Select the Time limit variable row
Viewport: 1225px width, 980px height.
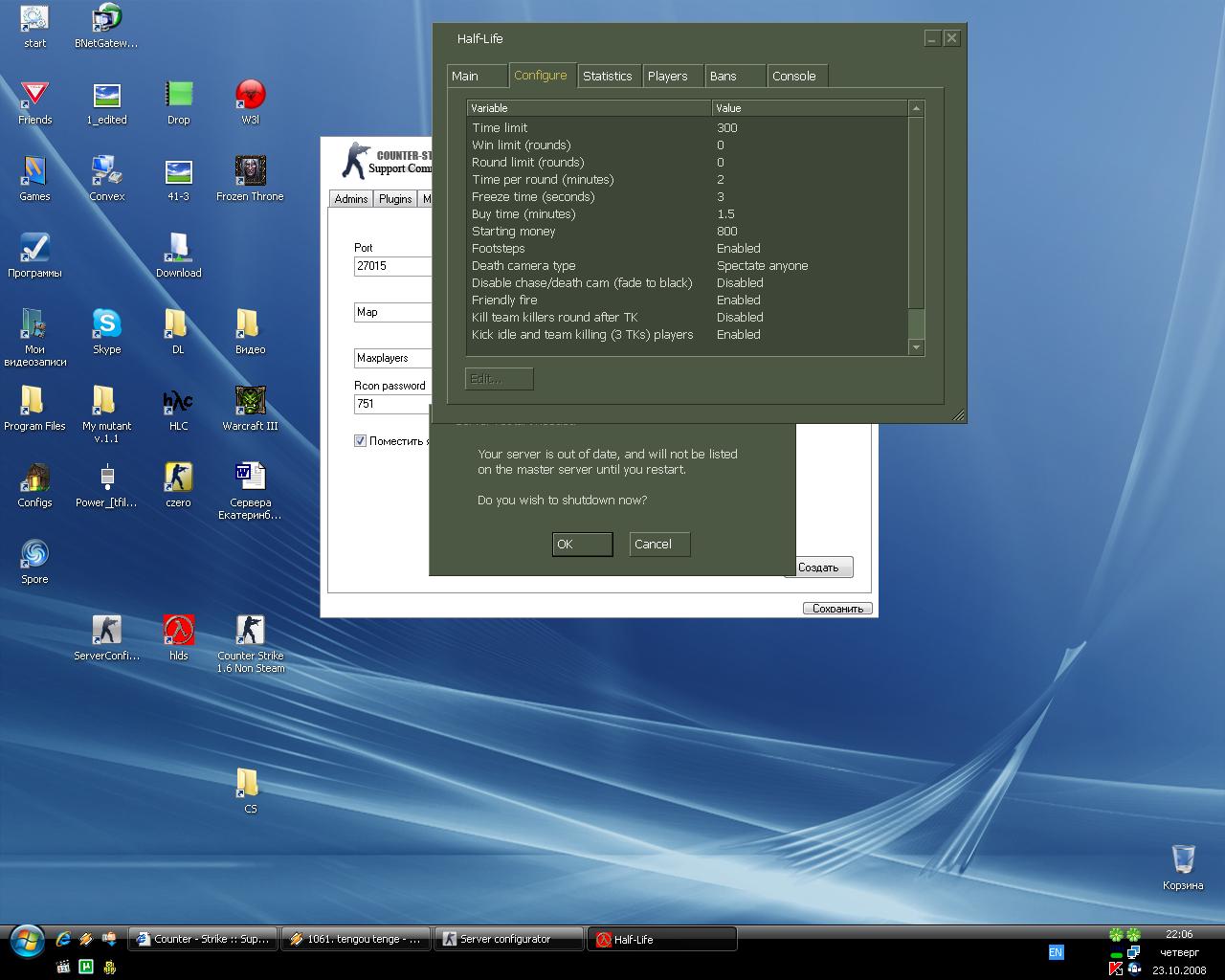(687, 128)
